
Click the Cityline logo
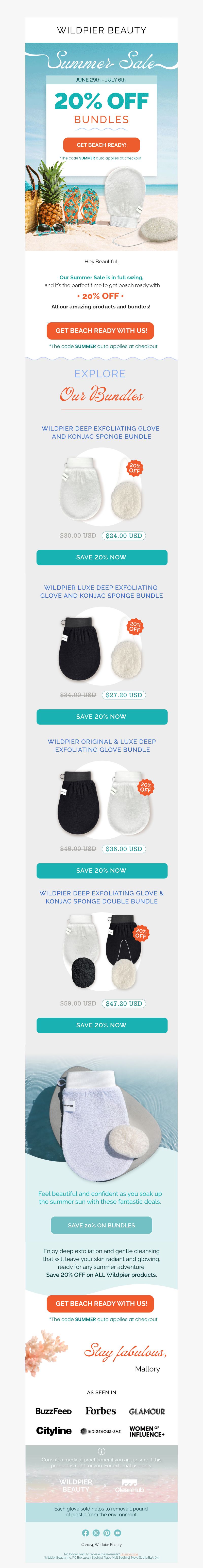[x=54, y=1430]
